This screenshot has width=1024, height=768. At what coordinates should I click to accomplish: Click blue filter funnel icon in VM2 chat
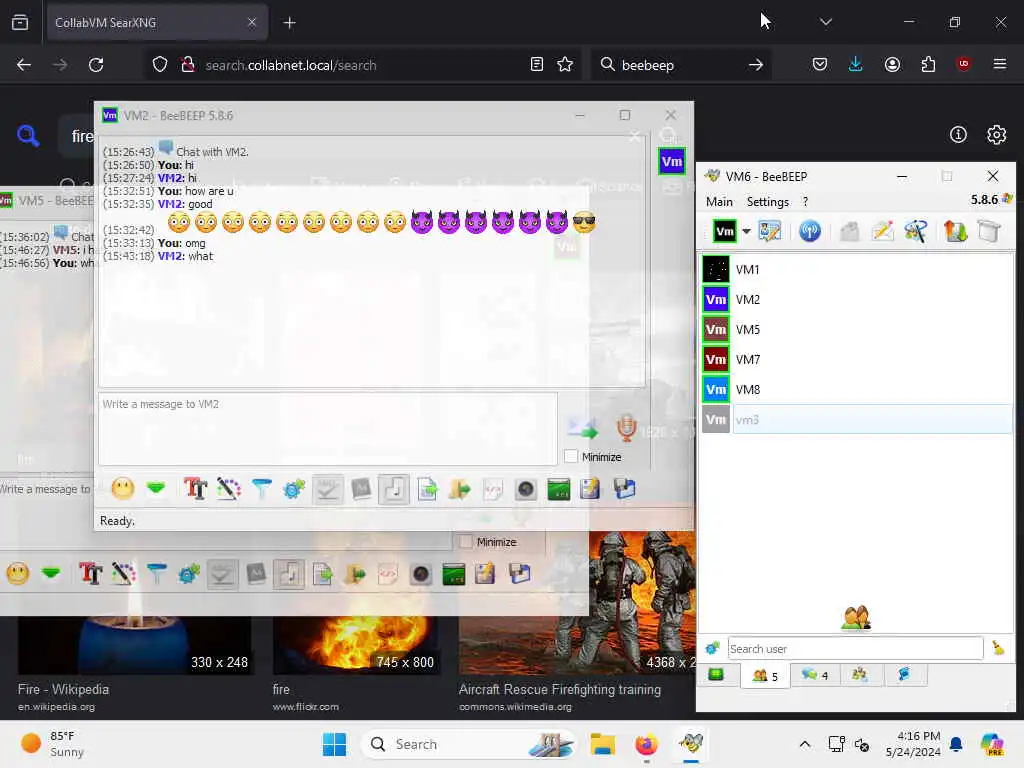pos(261,488)
